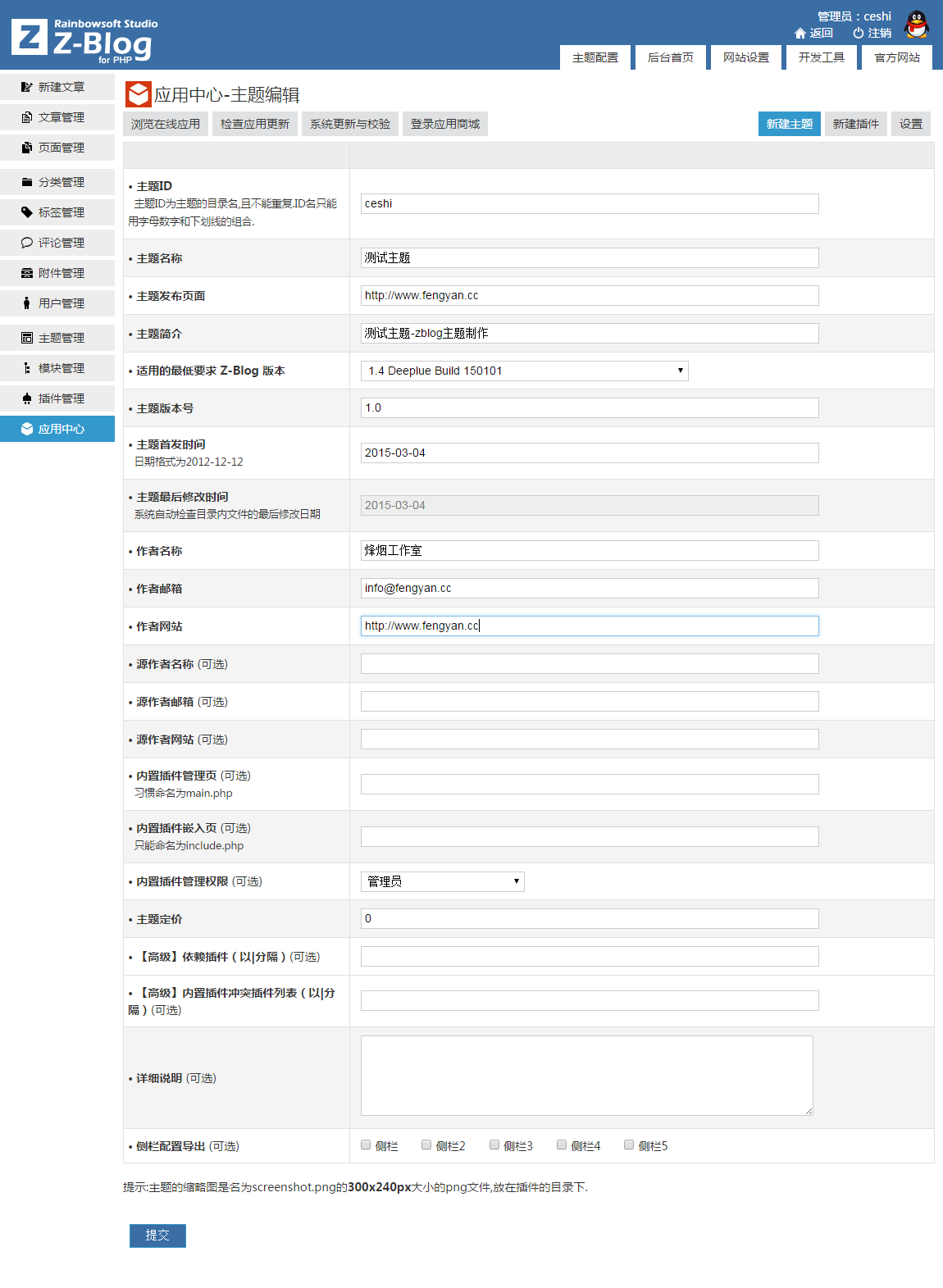Click the home icon beside 返回

click(800, 33)
